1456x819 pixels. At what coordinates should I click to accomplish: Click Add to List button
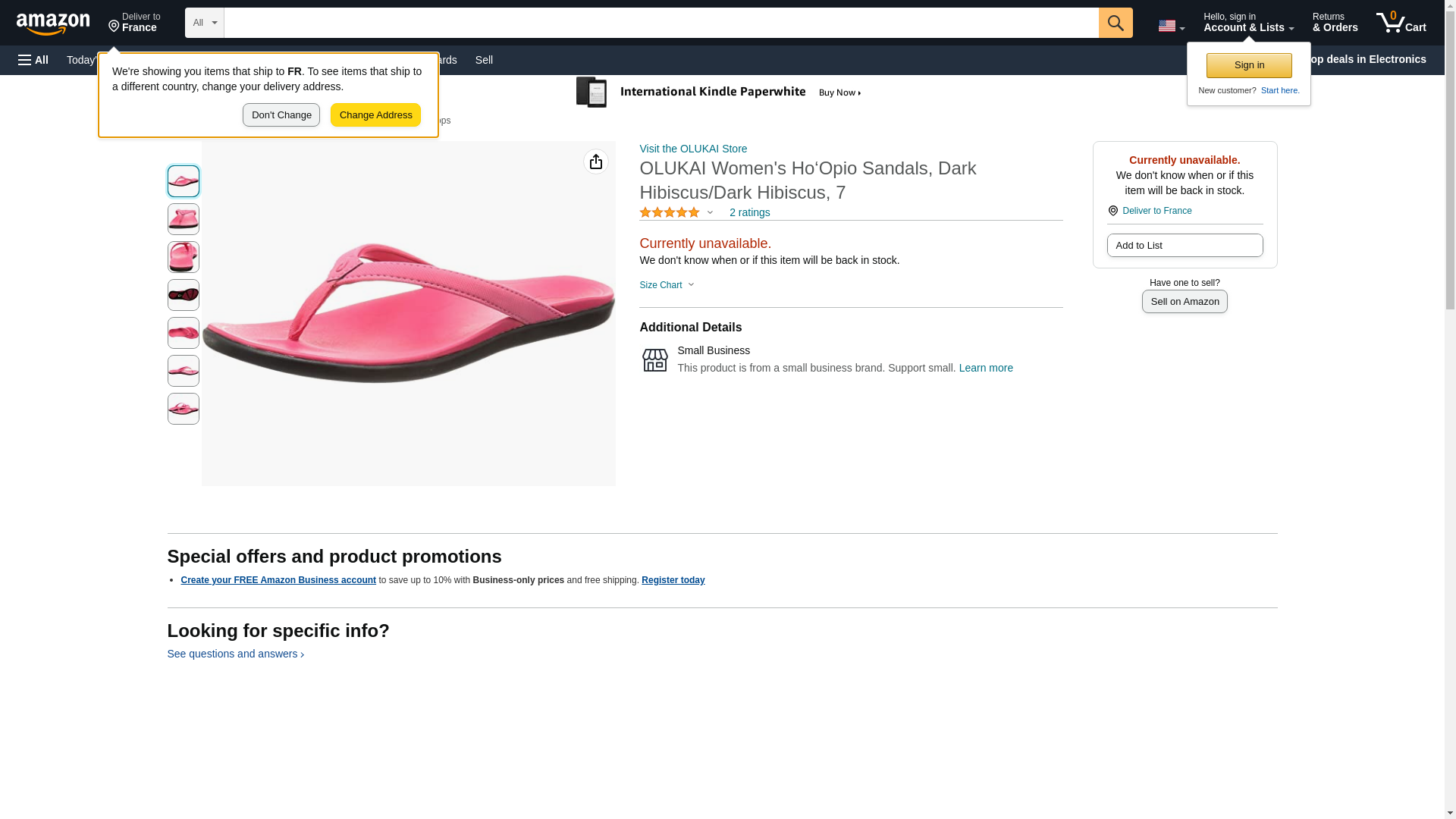tap(1184, 246)
